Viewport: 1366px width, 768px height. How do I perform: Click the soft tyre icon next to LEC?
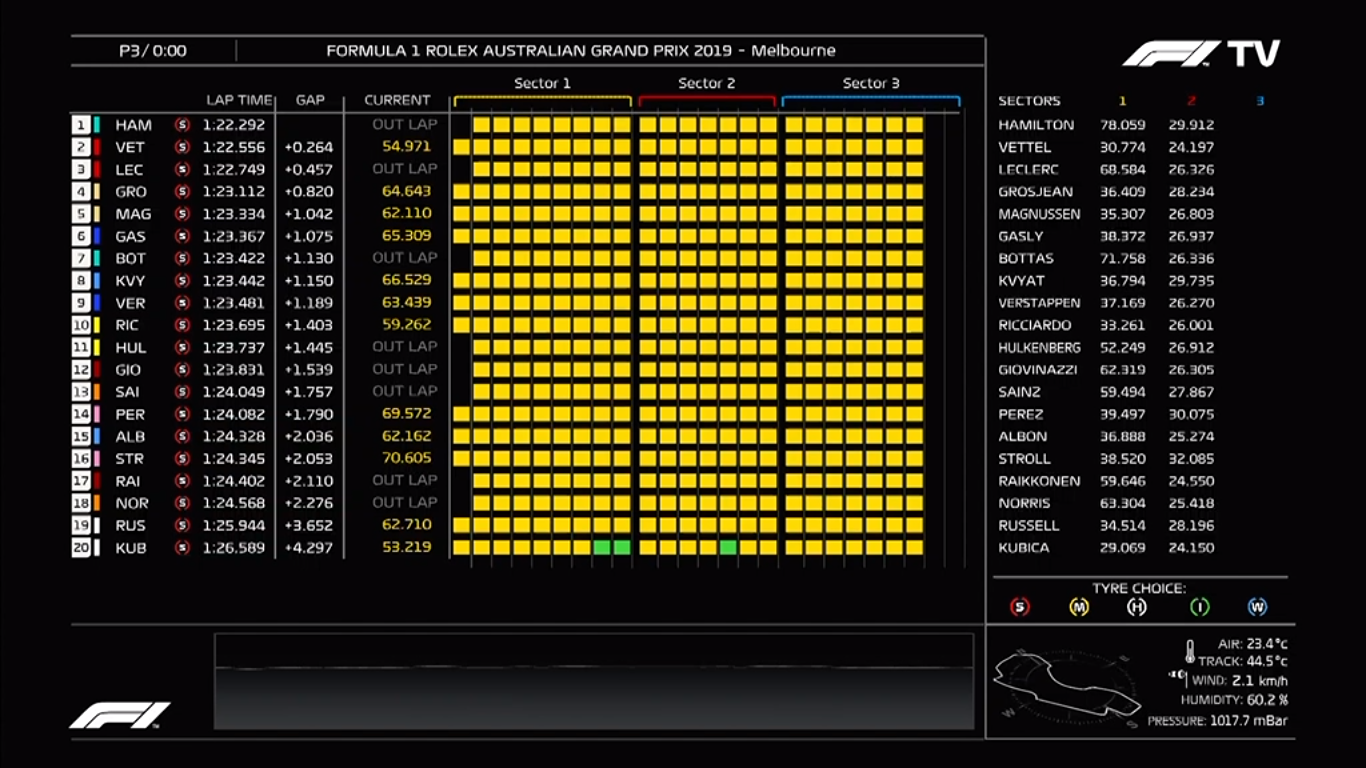(182, 169)
